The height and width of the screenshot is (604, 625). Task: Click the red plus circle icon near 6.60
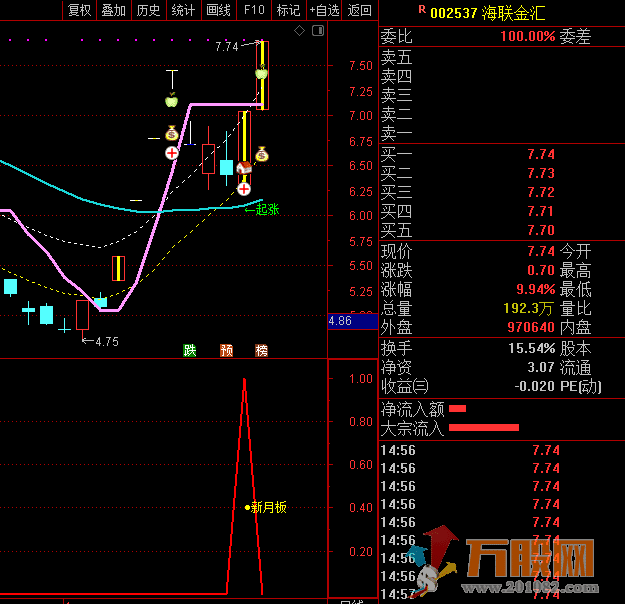point(172,153)
